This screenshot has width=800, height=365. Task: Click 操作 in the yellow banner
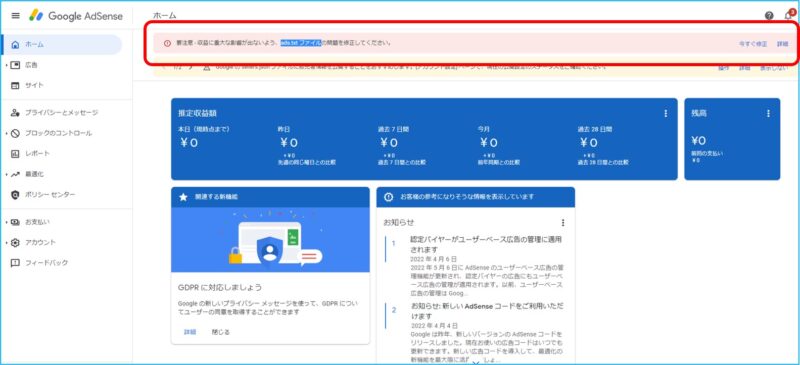click(723, 68)
